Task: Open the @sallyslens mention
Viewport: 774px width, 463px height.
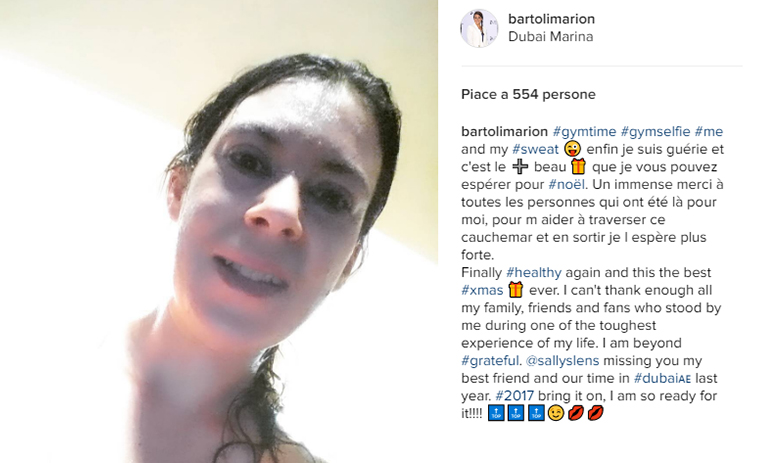Action: tap(562, 361)
